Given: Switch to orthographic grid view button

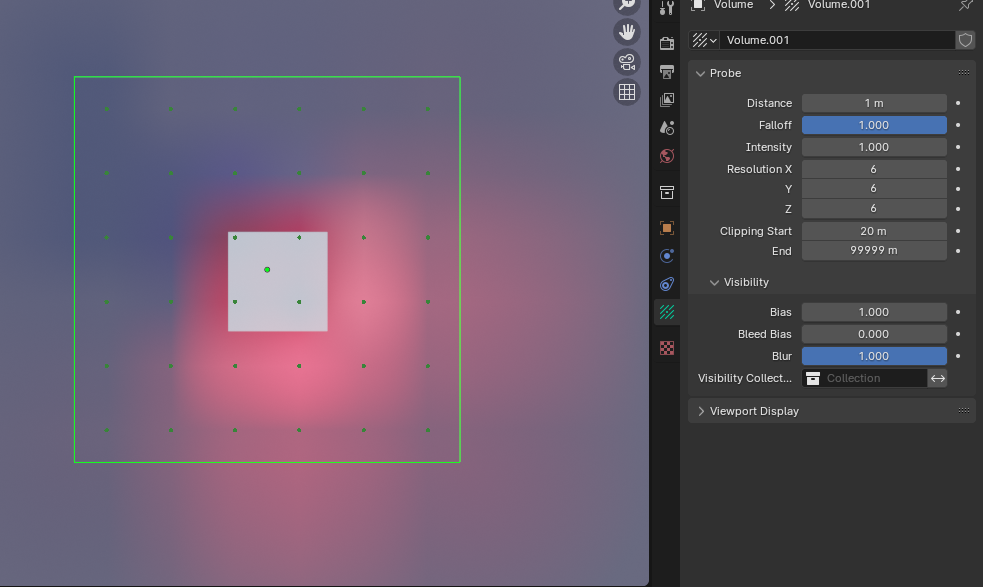Looking at the screenshot, I should 626,92.
